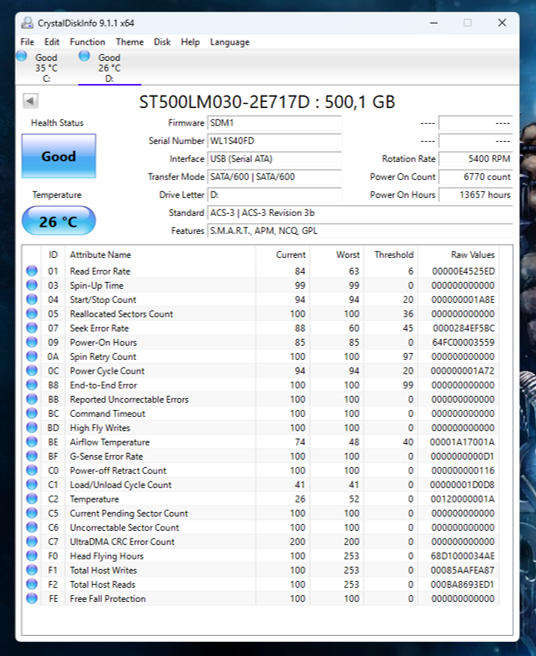Open the Edit menu
Viewport: 536px width, 656px height.
[52, 42]
